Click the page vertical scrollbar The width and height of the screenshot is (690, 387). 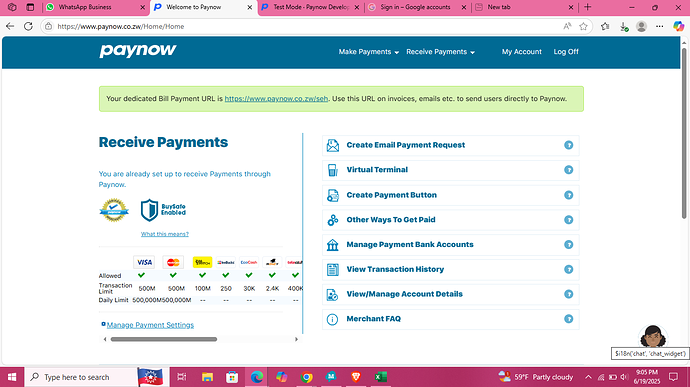684,132
